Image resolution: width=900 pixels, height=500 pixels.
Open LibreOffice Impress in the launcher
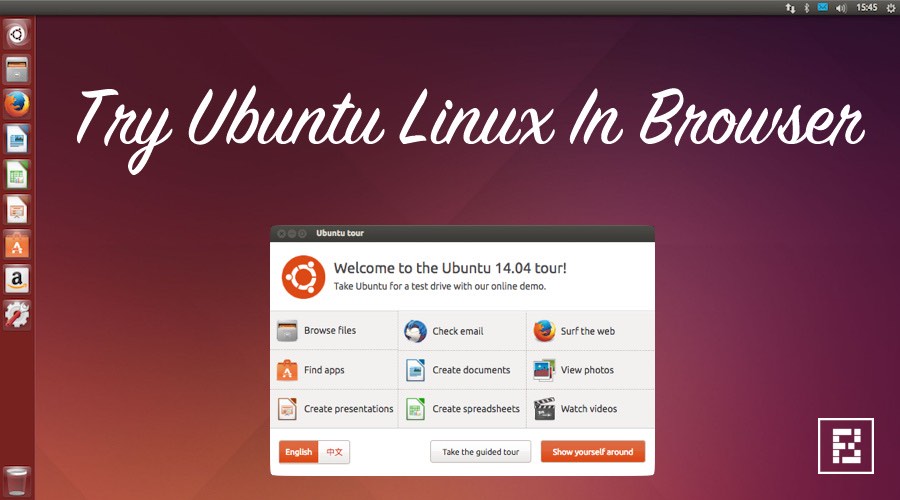(17, 210)
